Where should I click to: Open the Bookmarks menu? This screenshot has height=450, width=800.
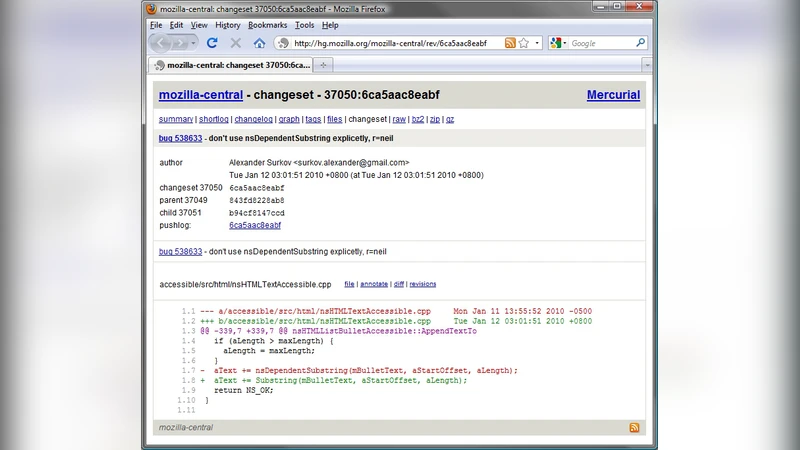coord(267,25)
